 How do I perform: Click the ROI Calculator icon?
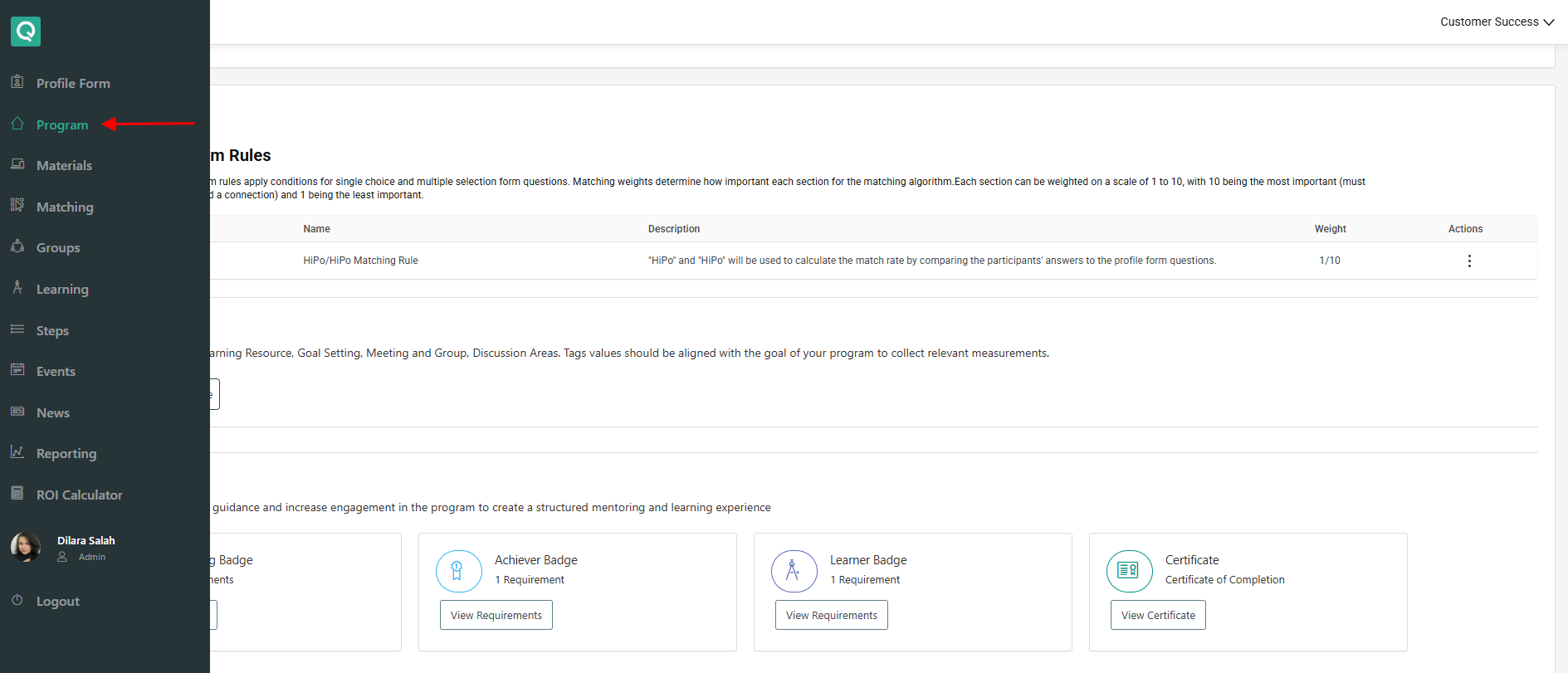[x=17, y=493]
